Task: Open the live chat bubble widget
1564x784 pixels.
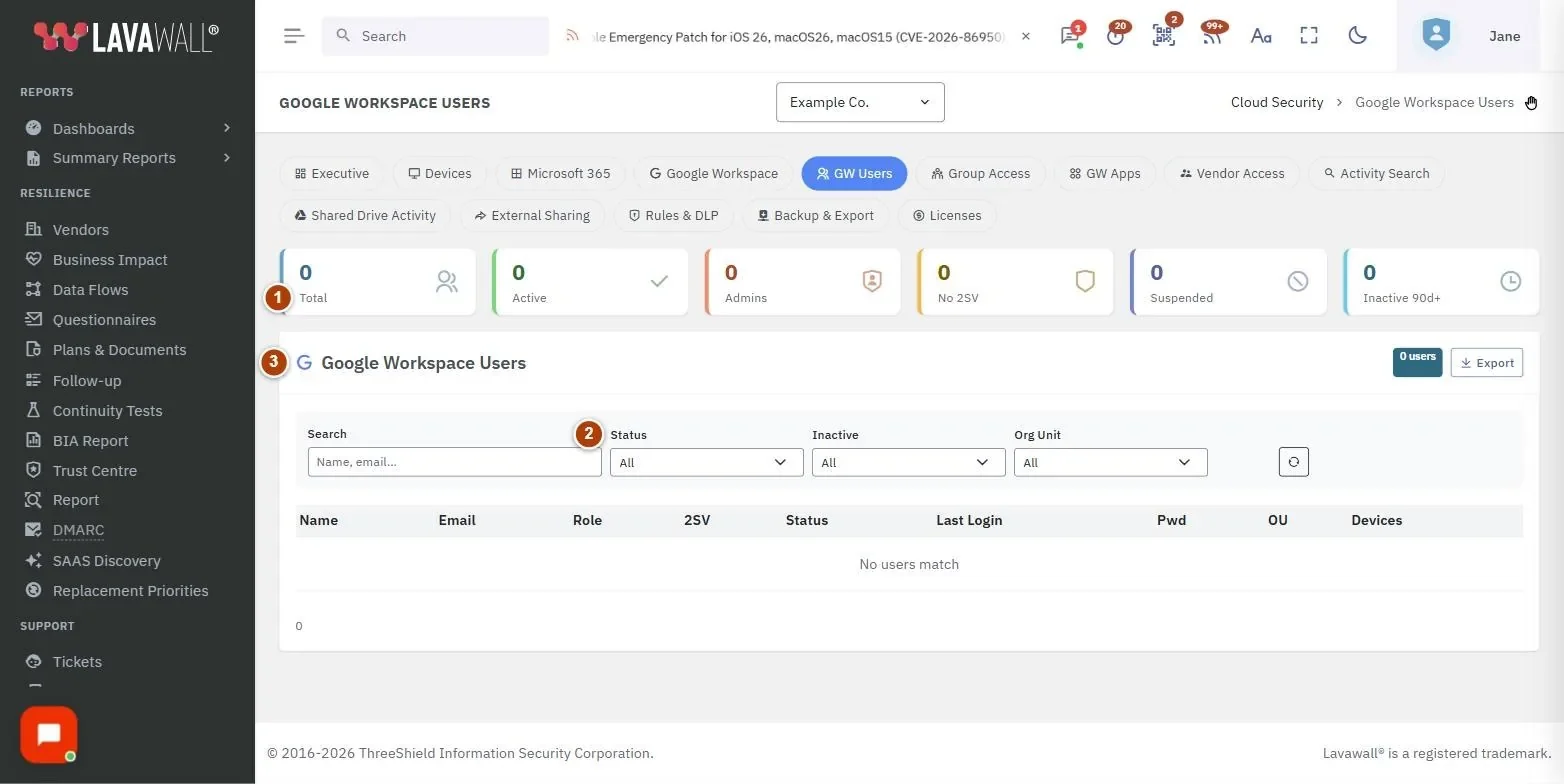Action: 49,735
